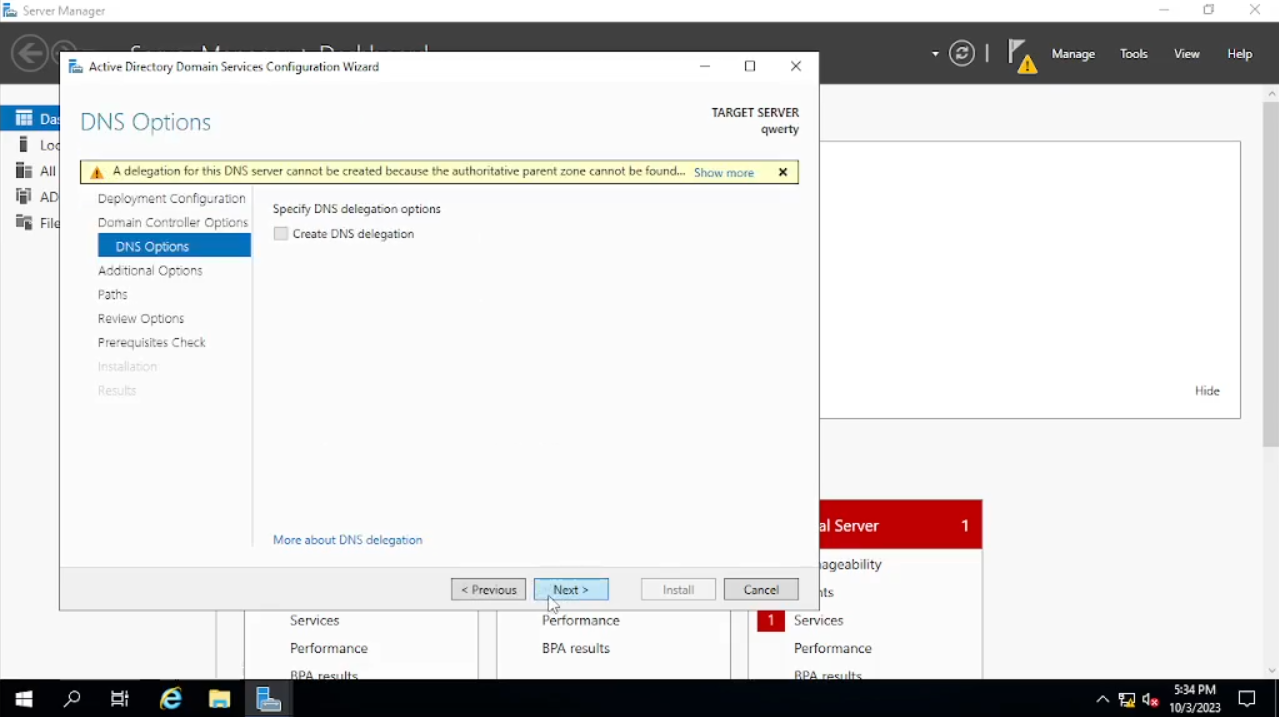Open Task View on taskbar
Viewport: 1279px width, 717px height.
click(x=120, y=699)
